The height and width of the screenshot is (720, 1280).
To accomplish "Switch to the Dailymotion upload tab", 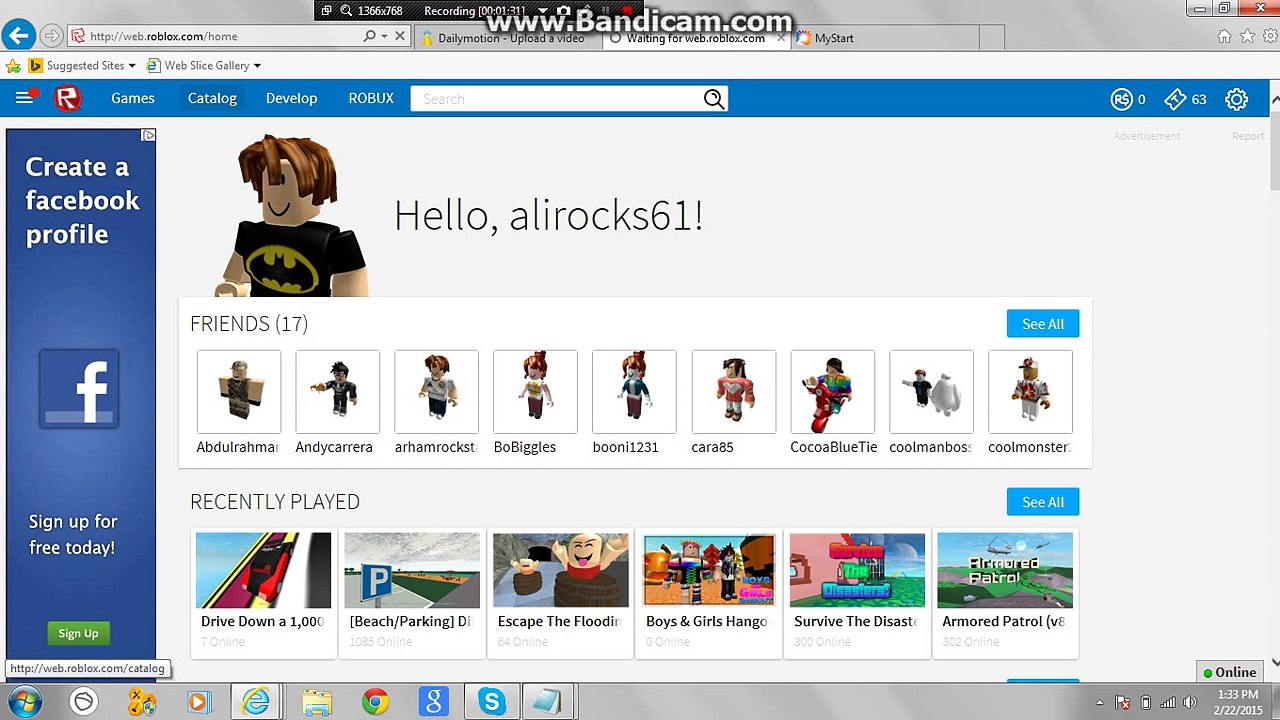I will click(507, 38).
